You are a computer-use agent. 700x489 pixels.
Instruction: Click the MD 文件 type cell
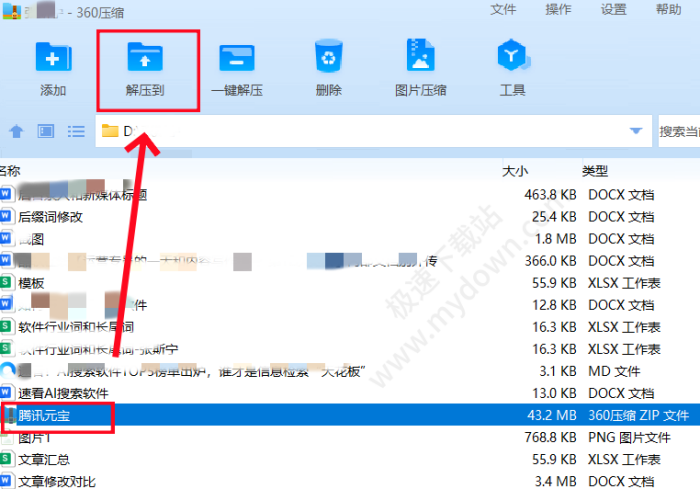point(614,371)
